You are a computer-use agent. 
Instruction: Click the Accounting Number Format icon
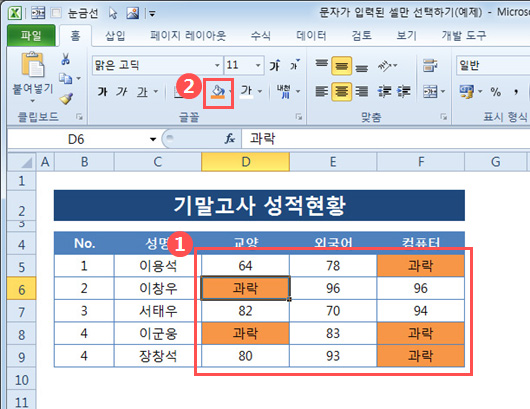466,91
